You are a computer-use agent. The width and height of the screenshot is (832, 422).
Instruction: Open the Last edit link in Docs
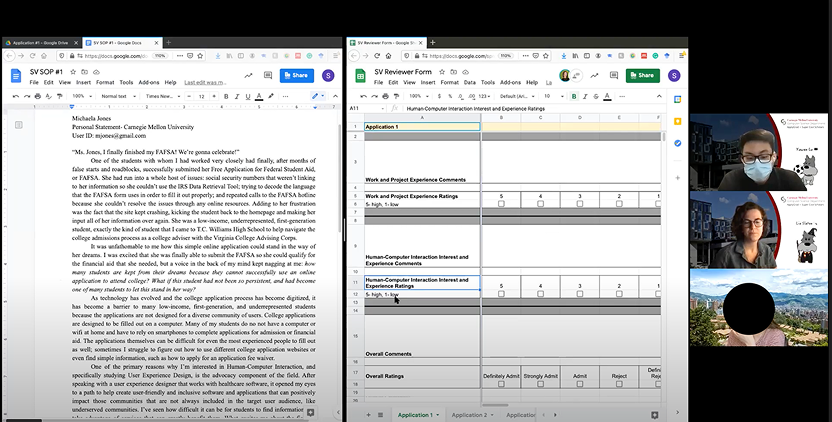coord(205,82)
